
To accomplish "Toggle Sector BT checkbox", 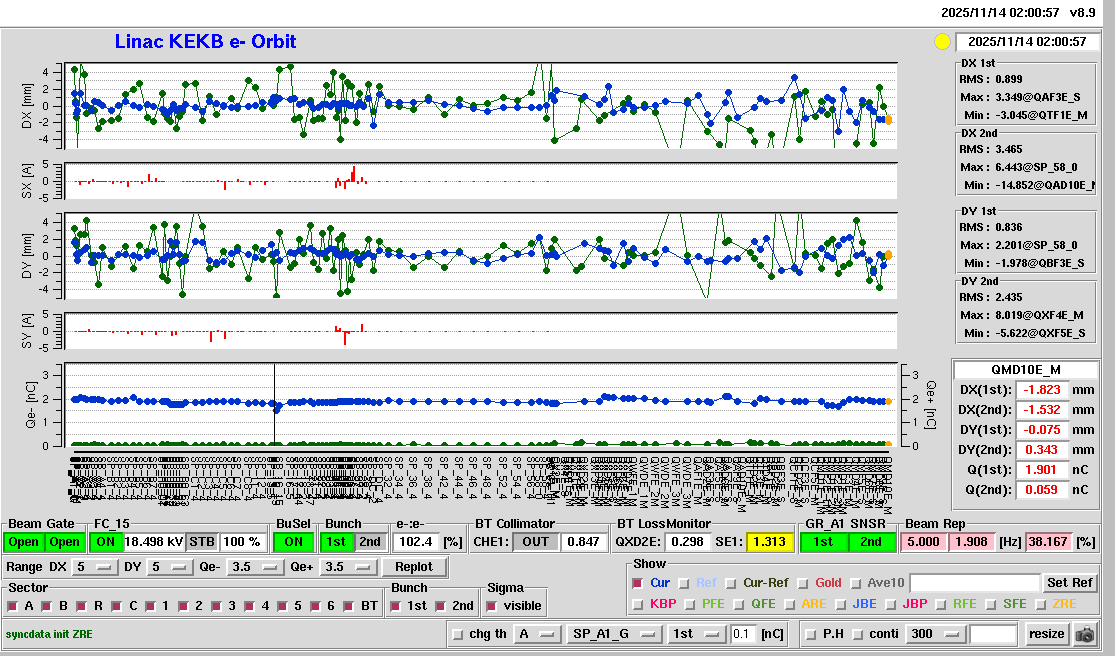I will click(350, 606).
